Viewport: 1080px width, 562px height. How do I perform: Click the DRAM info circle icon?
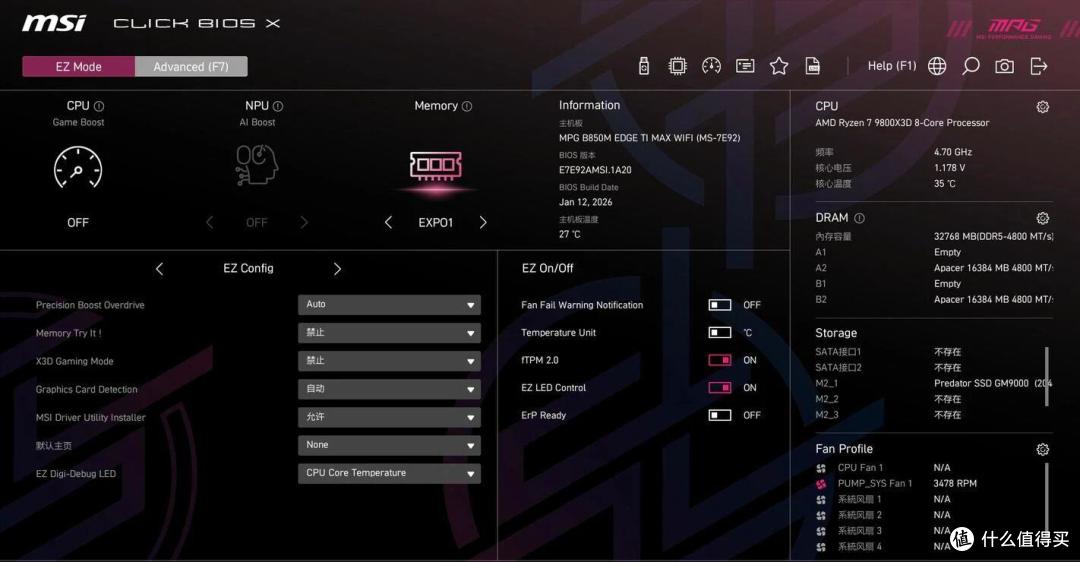[x=860, y=218]
